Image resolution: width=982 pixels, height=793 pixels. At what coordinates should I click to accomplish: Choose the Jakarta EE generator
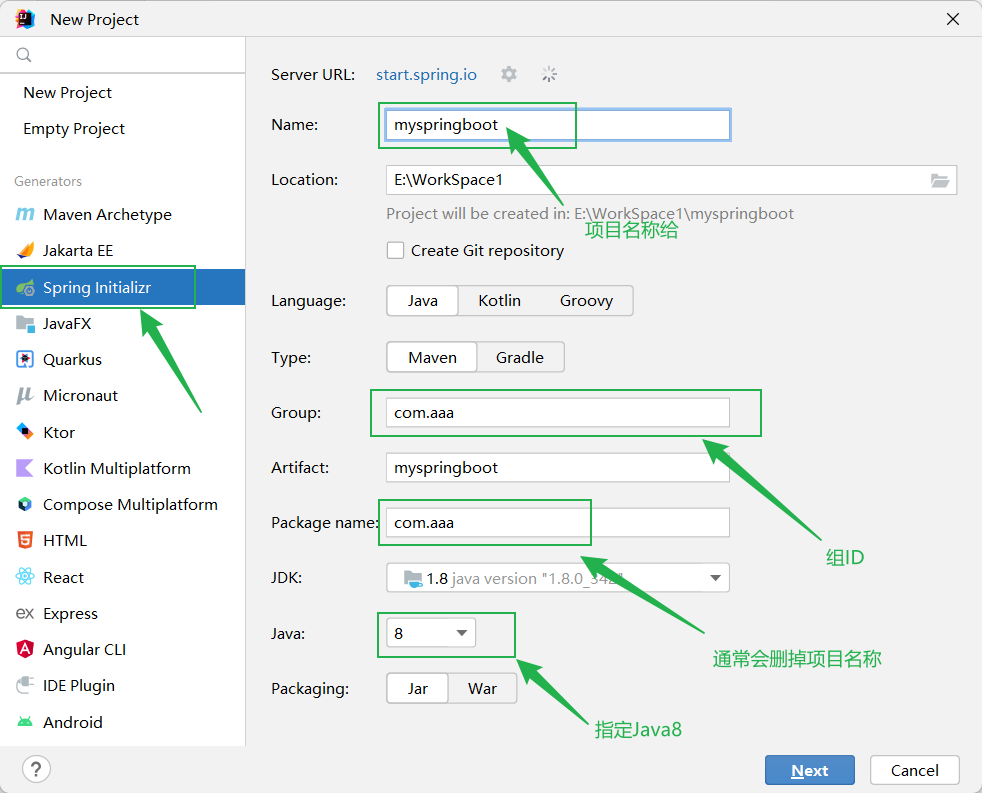(x=123, y=251)
